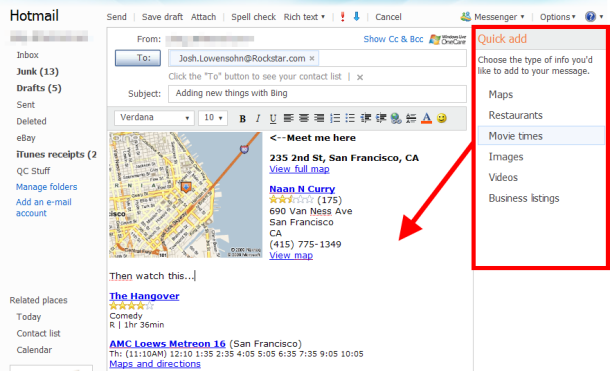Set low priority with blue down arrow
Image resolution: width=610 pixels, height=371 pixels.
(x=356, y=17)
